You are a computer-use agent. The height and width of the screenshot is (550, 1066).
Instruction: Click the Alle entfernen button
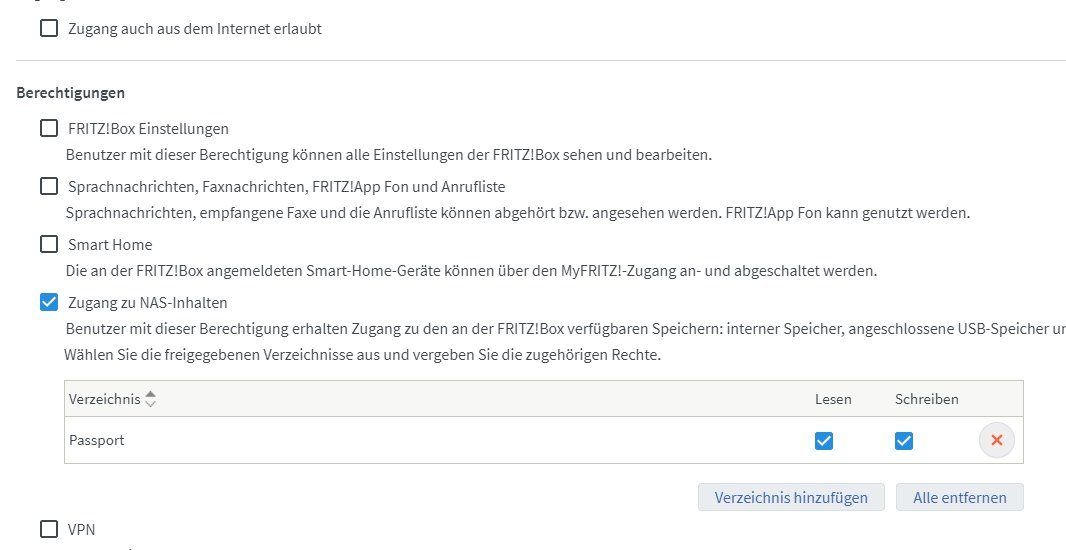tap(960, 497)
